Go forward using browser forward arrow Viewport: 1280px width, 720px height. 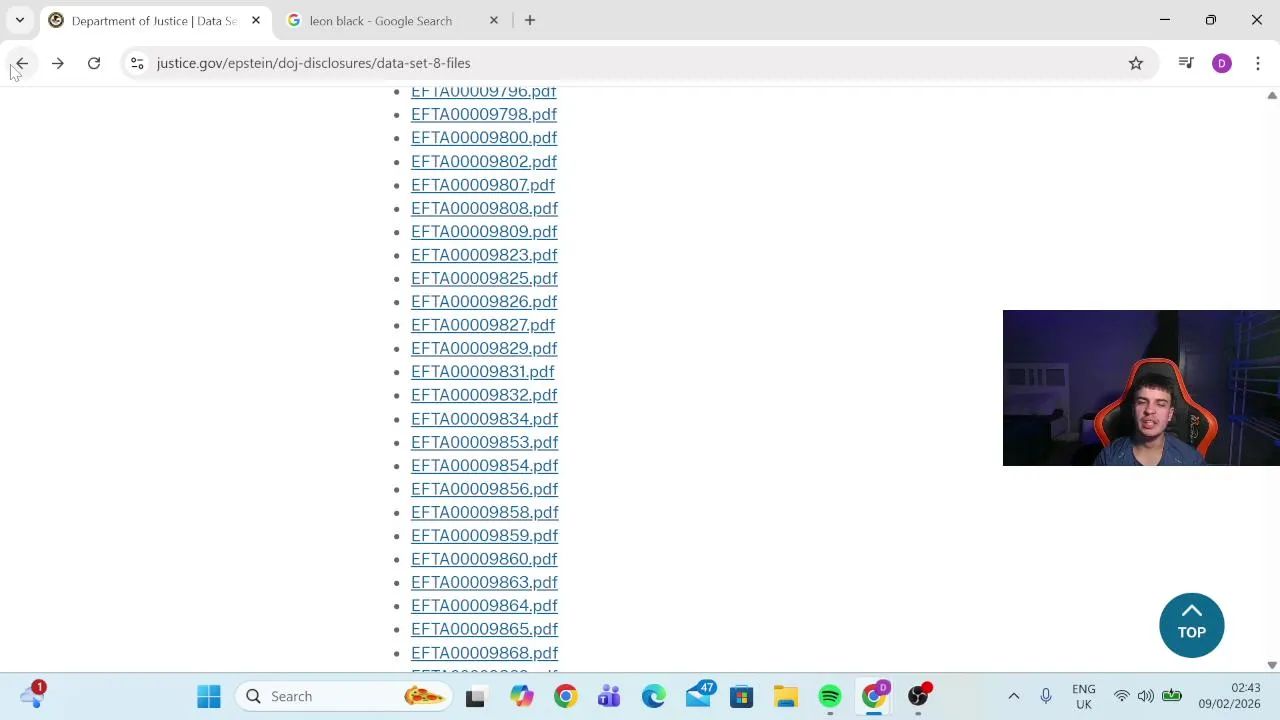58,63
